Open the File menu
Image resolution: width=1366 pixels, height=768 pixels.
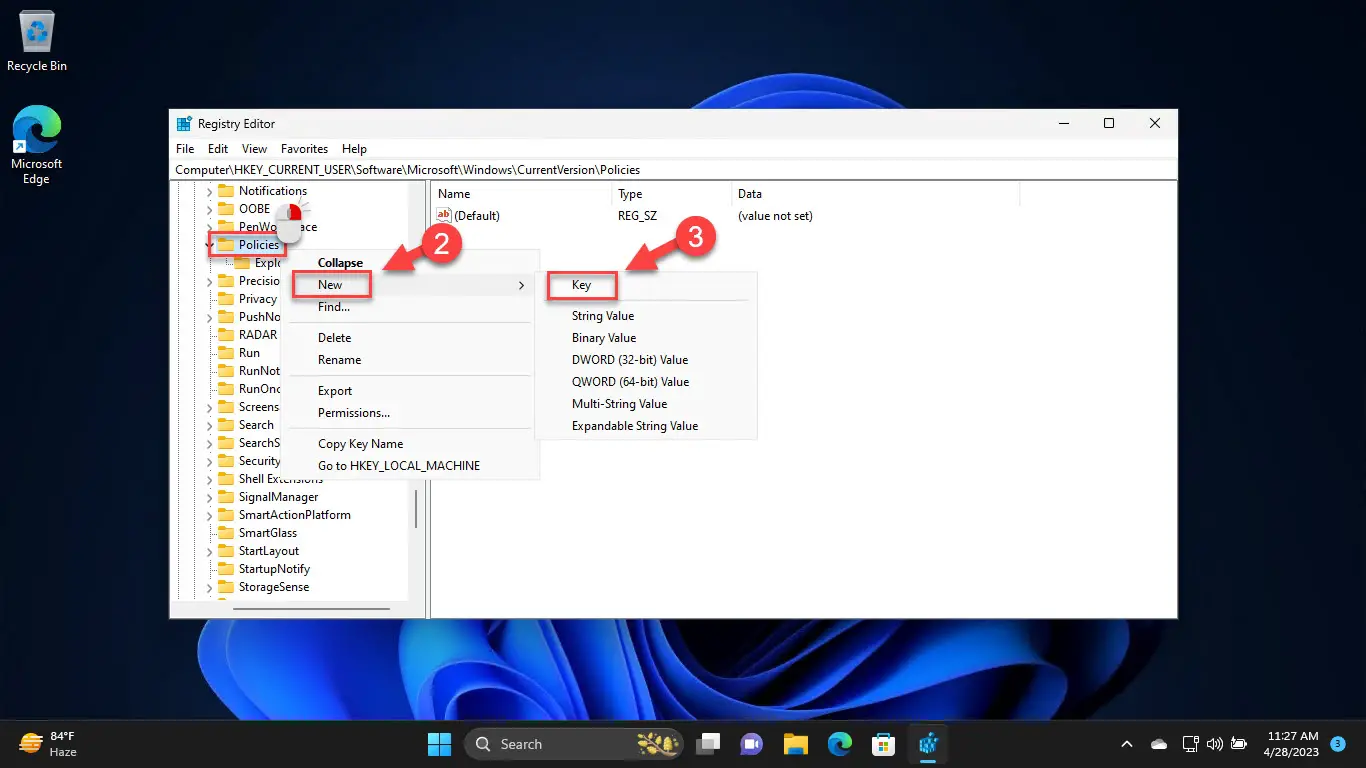(185, 149)
